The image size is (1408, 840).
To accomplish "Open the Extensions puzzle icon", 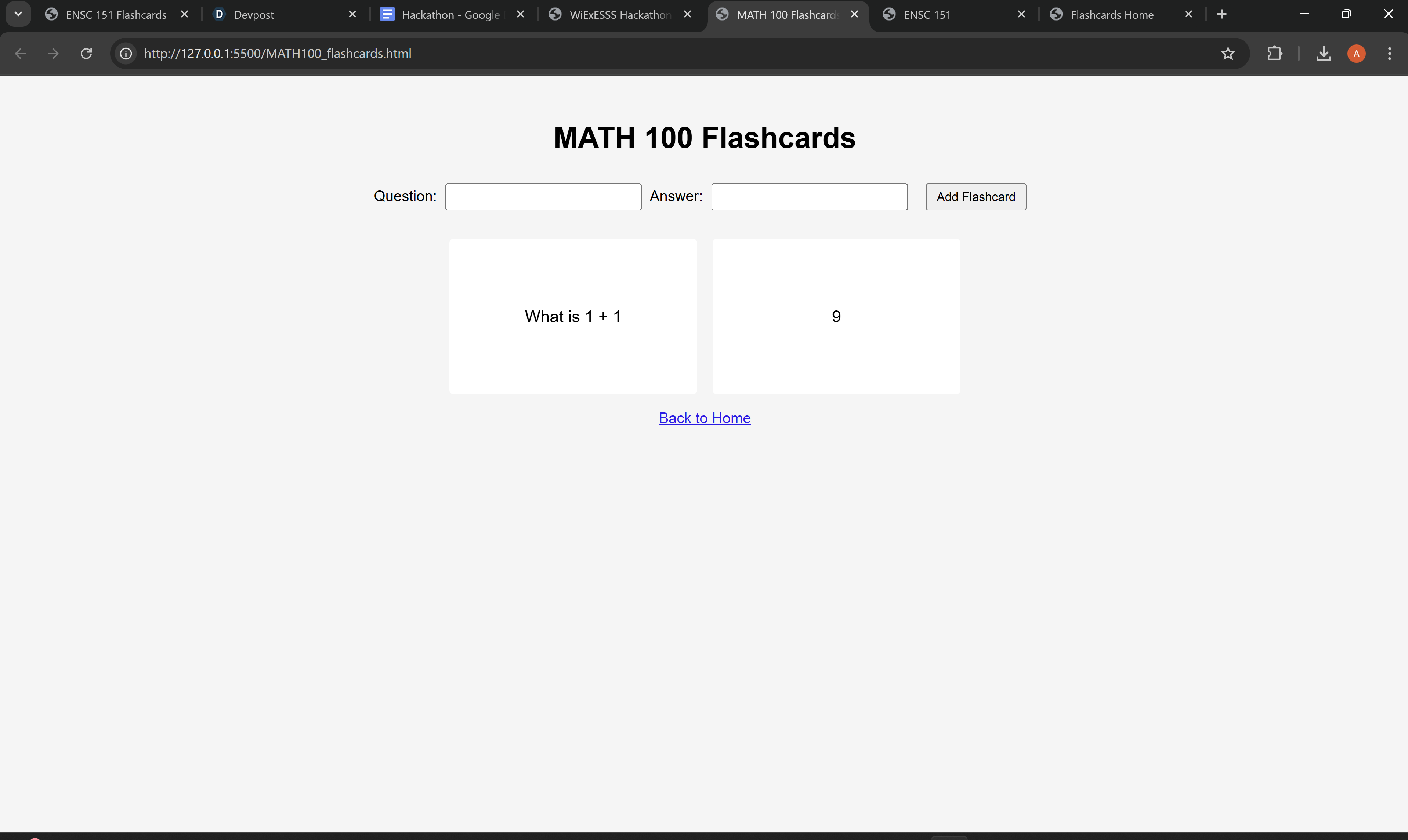I will 1274,53.
